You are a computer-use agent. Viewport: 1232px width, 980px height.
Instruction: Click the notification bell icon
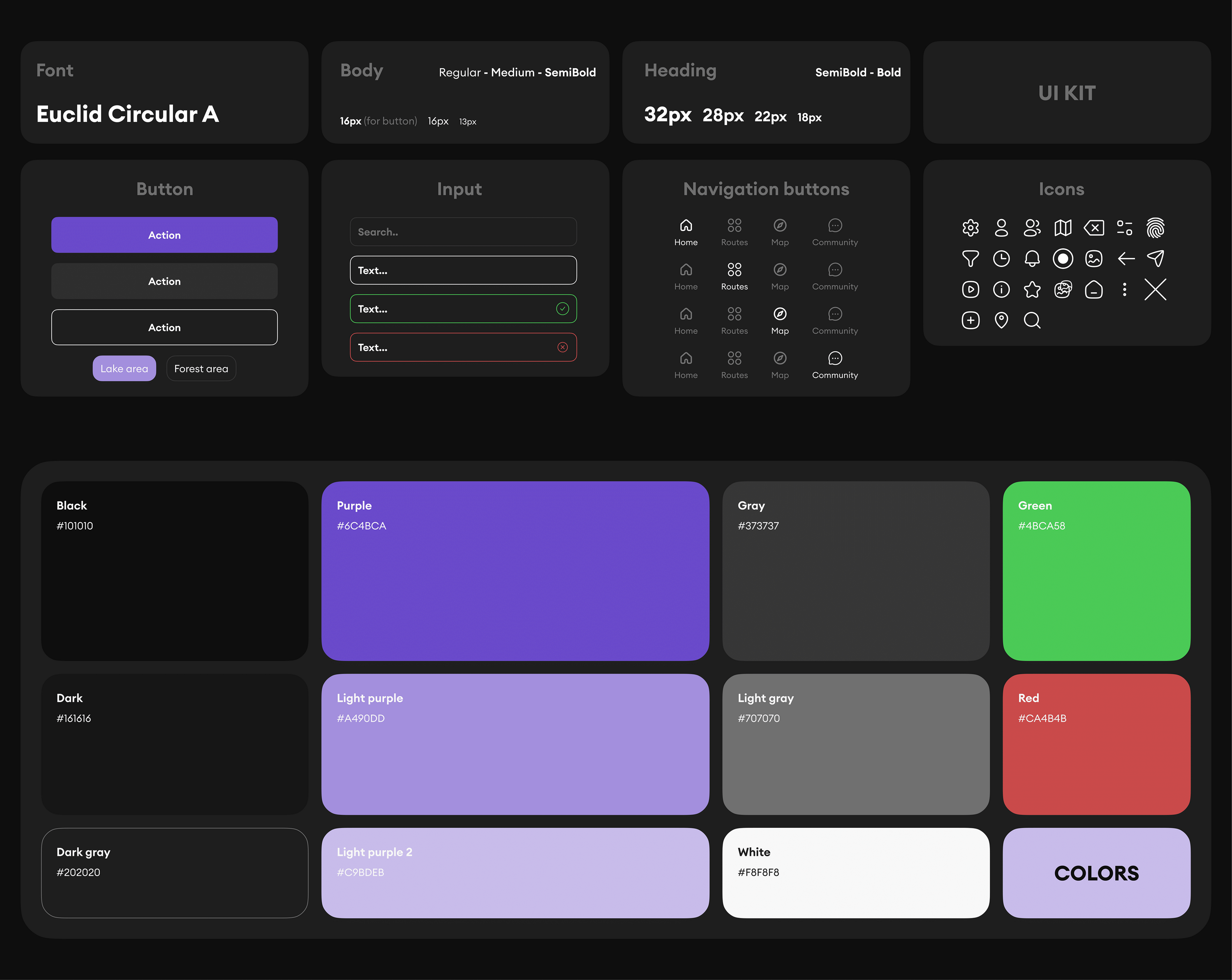1032,258
